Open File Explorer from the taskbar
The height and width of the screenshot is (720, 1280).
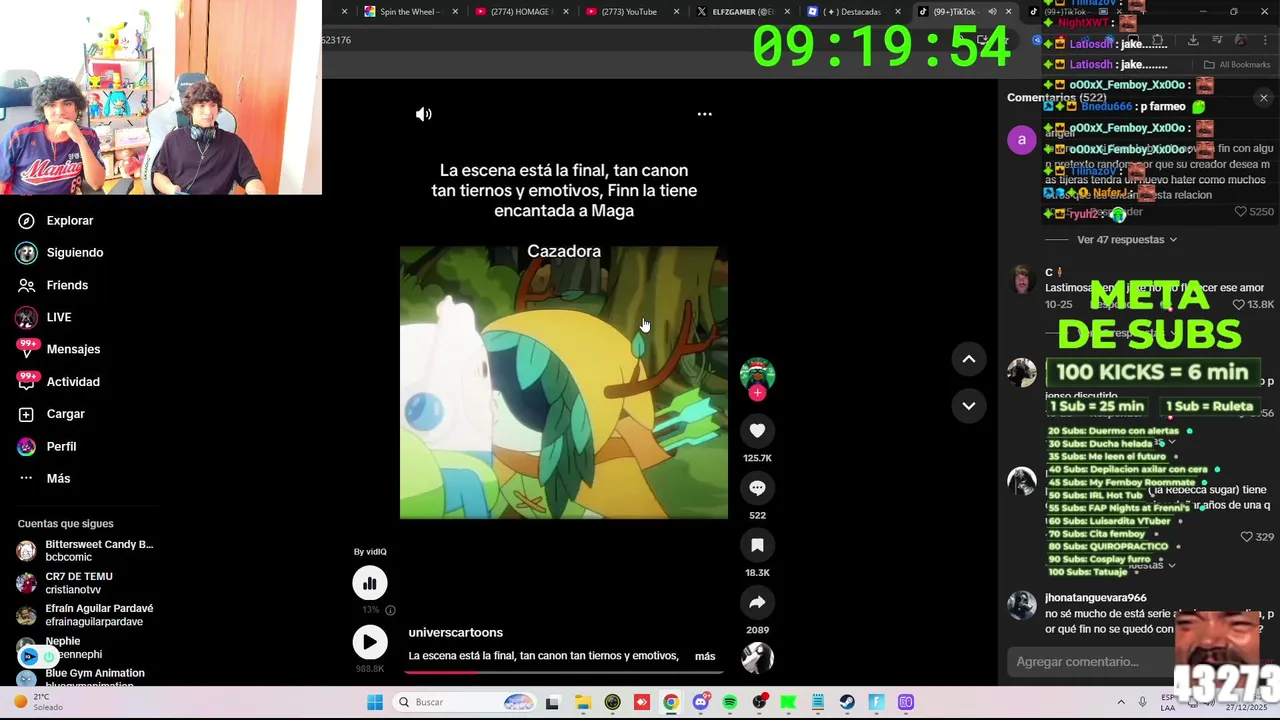click(x=583, y=702)
